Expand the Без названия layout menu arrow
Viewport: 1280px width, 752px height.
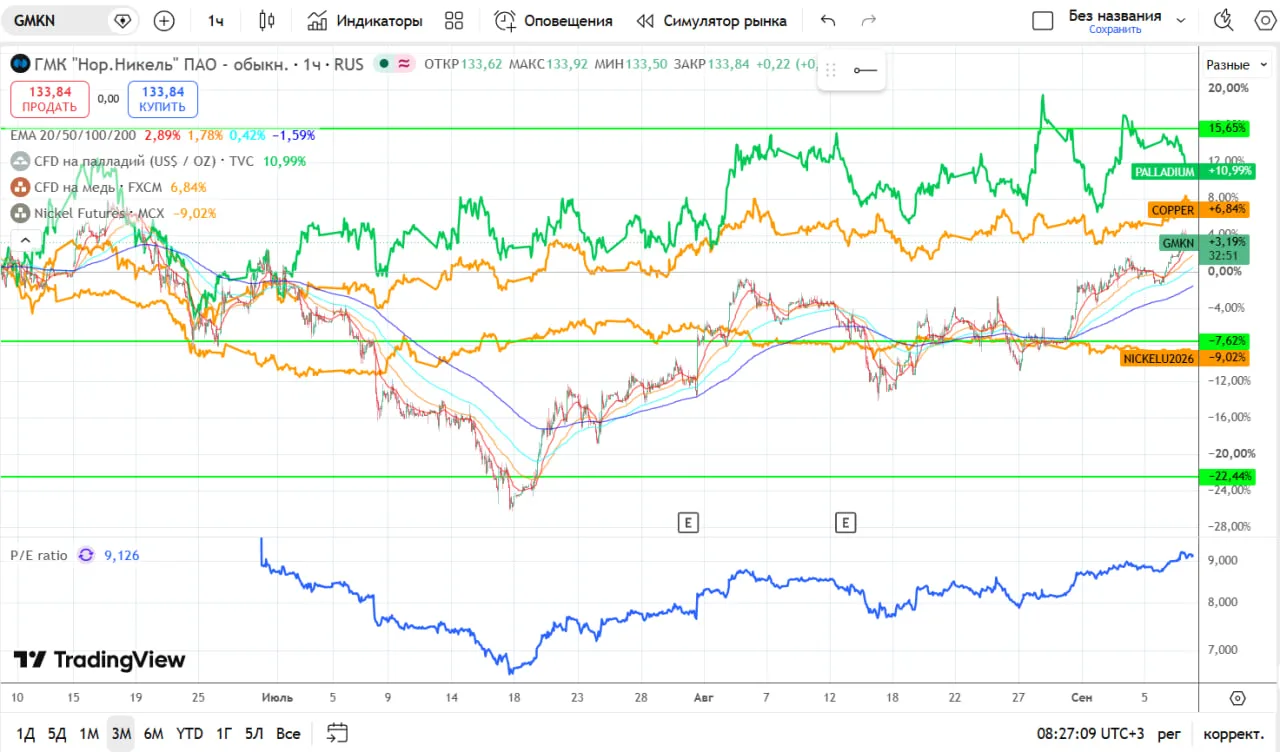pyautogui.click(x=1181, y=20)
